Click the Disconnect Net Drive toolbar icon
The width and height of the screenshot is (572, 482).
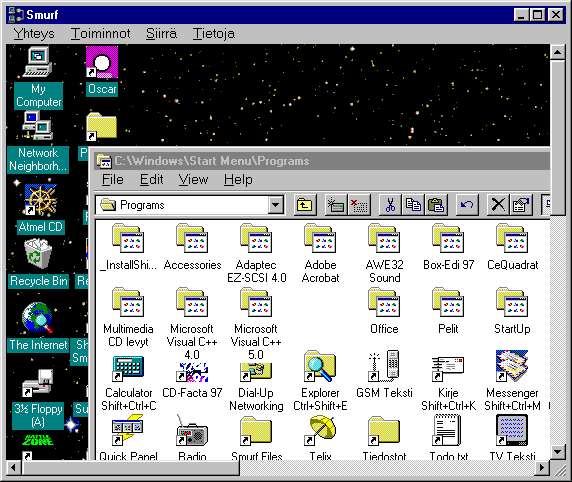(x=359, y=205)
